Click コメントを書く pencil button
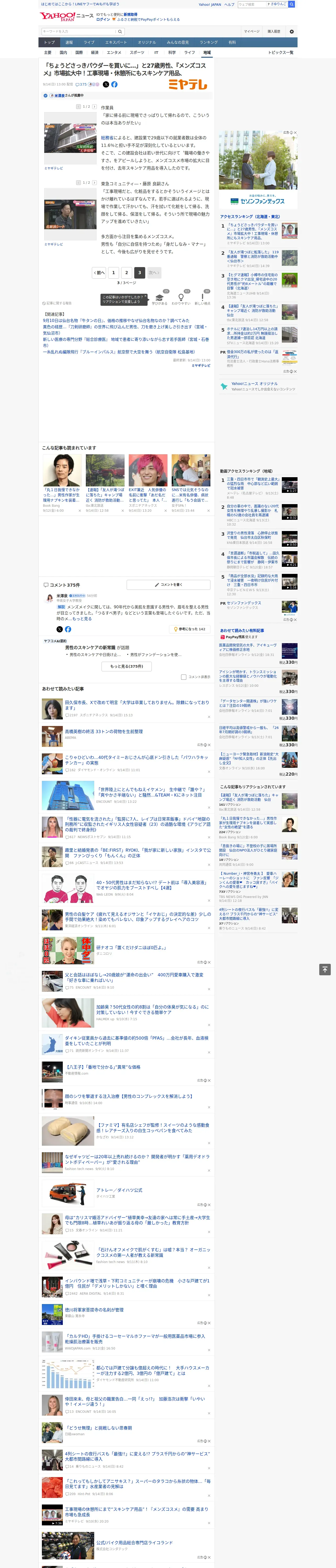 [168, 584]
